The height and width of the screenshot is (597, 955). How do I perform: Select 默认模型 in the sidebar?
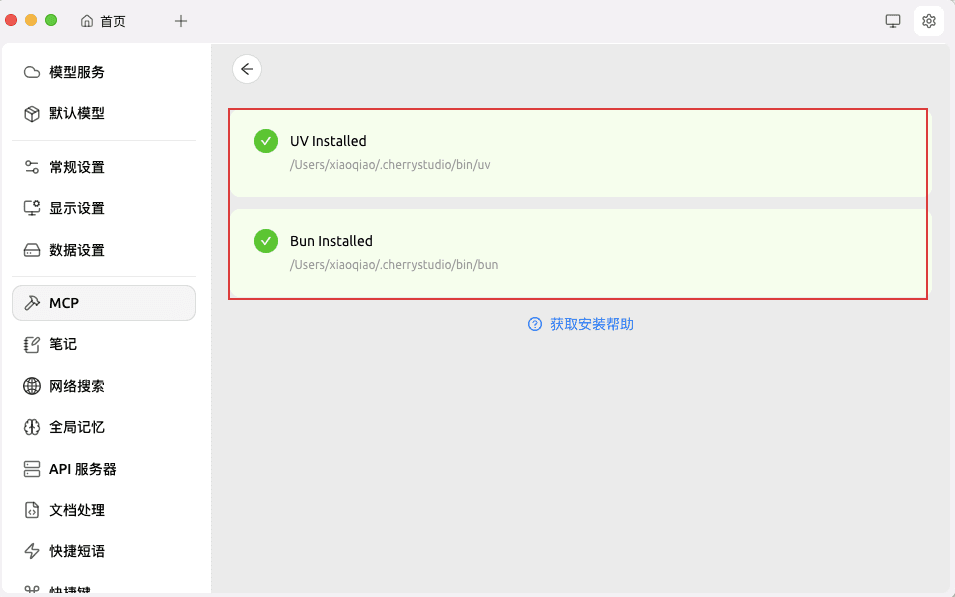click(x=77, y=113)
